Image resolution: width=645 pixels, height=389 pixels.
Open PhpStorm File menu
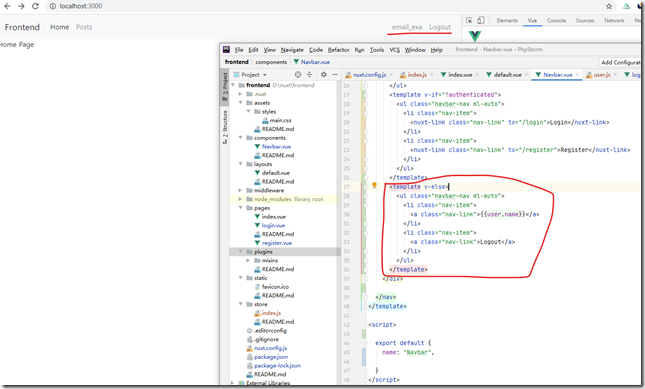tap(239, 50)
